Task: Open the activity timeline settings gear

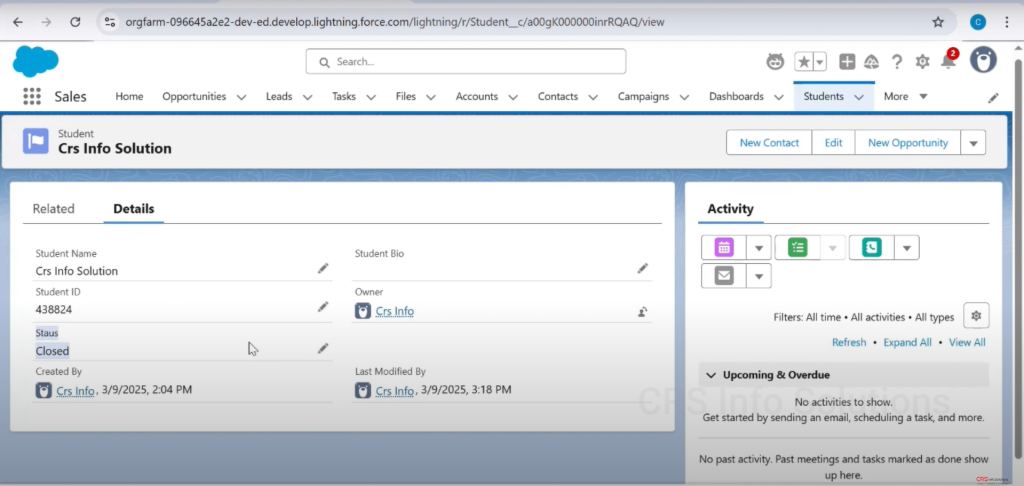Action: pos(976,316)
